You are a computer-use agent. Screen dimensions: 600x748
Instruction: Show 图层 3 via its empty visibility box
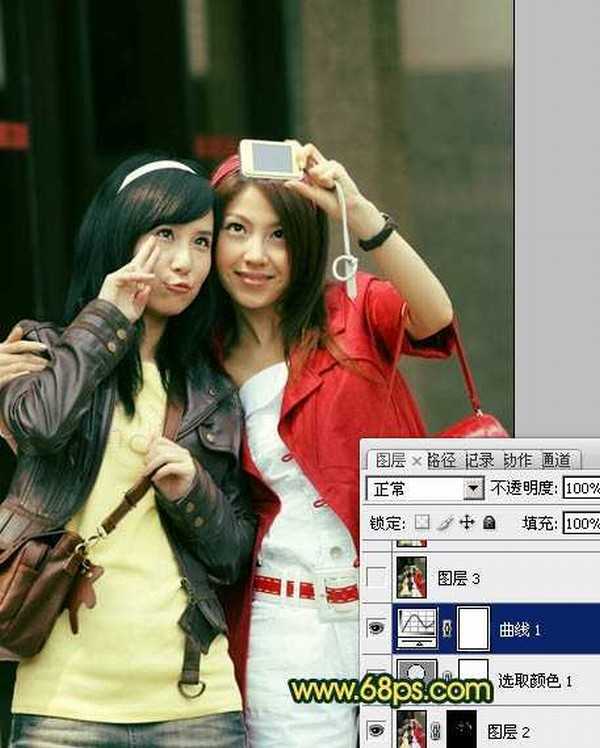pyautogui.click(x=376, y=578)
